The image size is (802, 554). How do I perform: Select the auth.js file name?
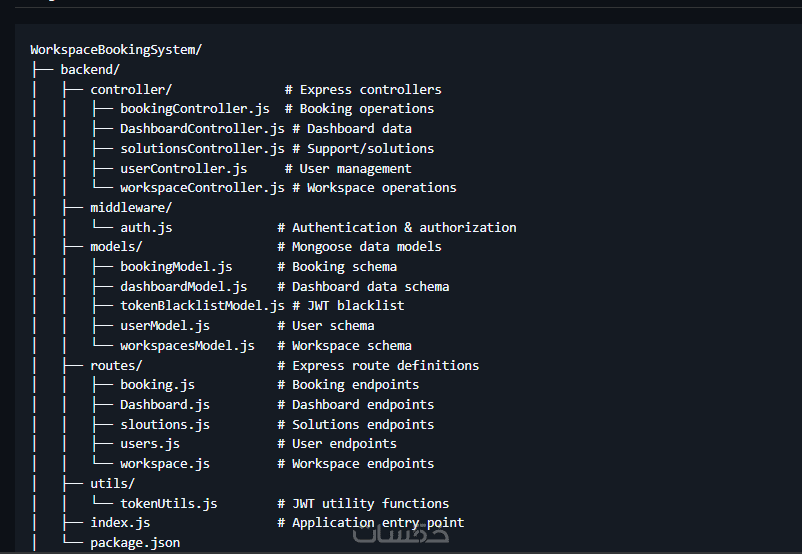pos(146,227)
